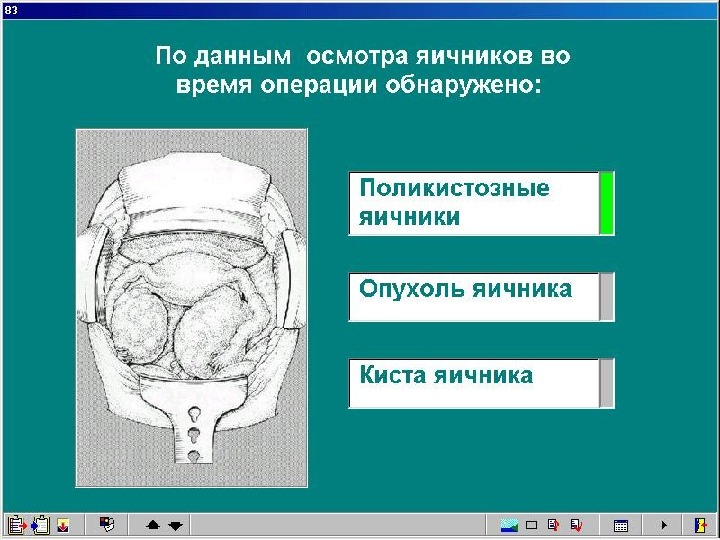Click the empty rectangle frame icon

tap(531, 525)
